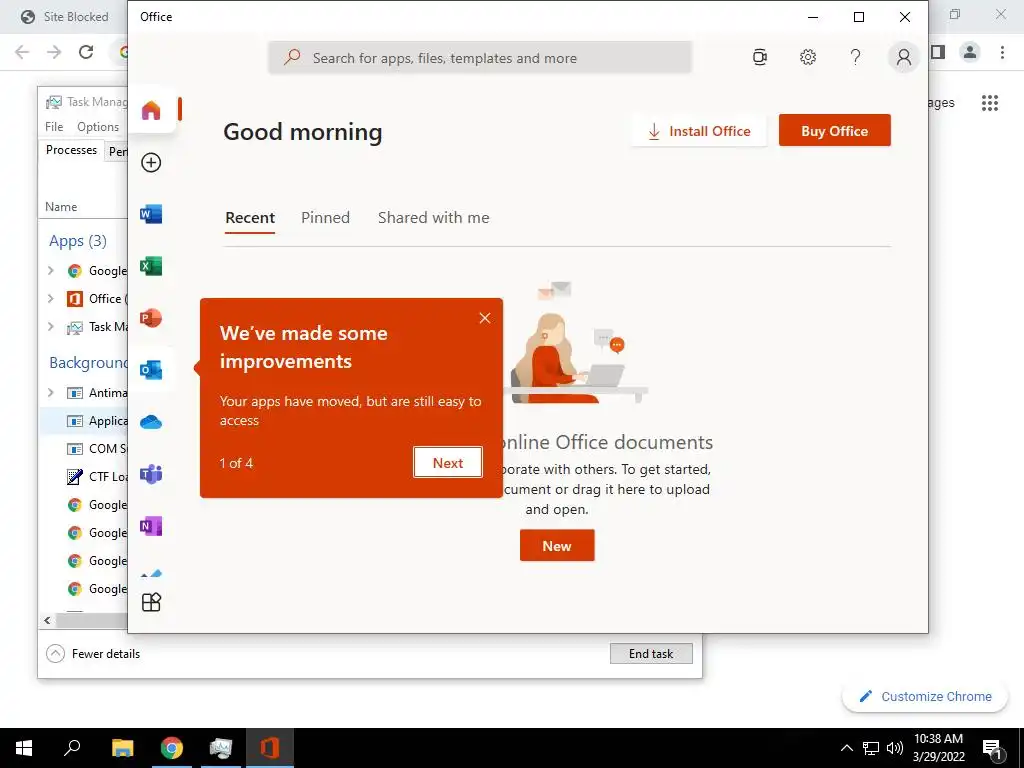
Task: Switch to Chrome from taskbar
Action: click(172, 748)
